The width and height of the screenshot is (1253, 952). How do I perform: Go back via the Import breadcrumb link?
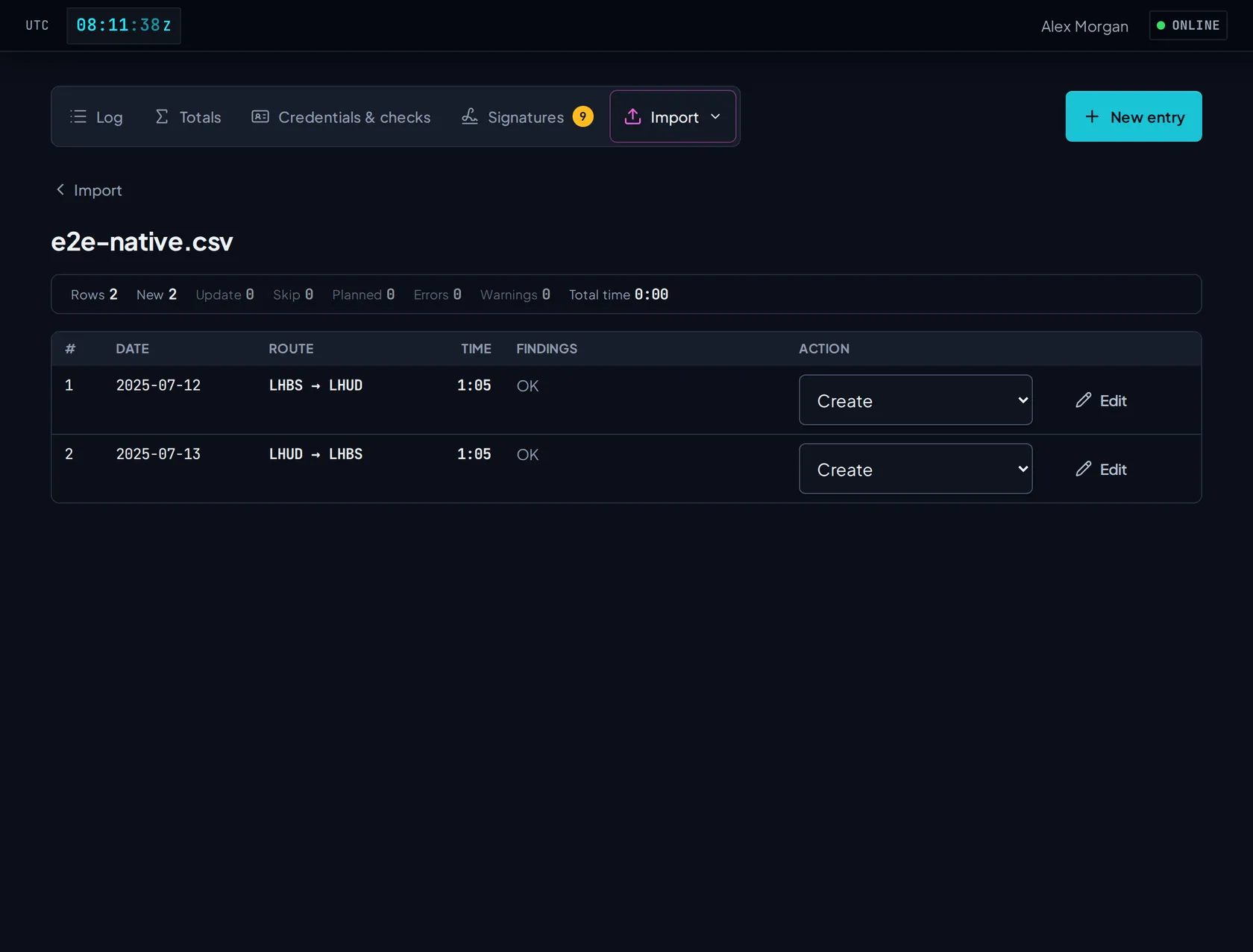[x=89, y=190]
